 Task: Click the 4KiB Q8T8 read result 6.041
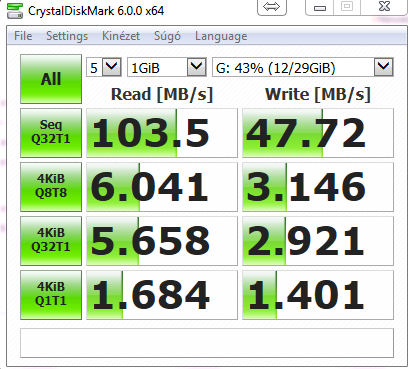[x=162, y=187]
